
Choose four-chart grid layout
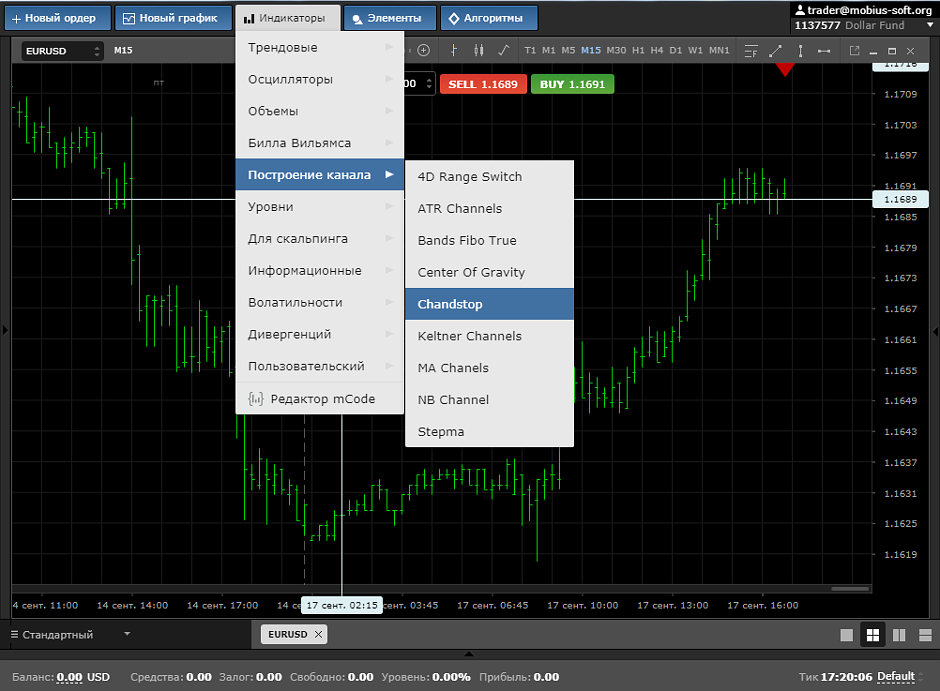(x=873, y=635)
